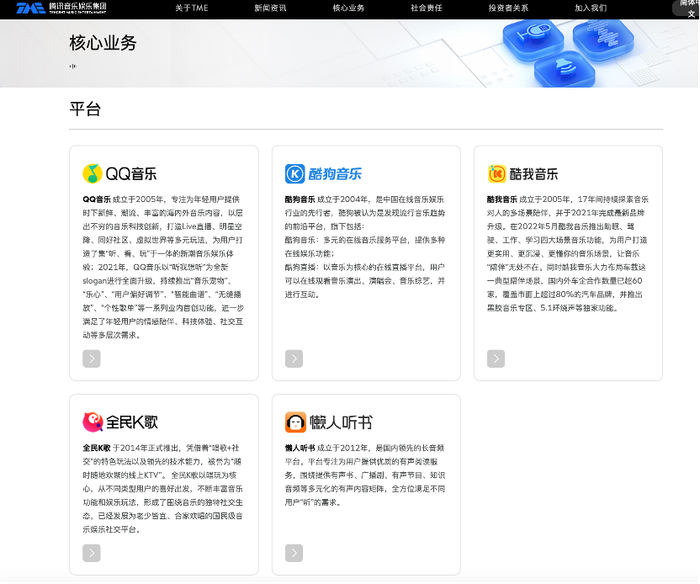The image size is (700, 584).
Task: Open QQ音乐 details with its arrow button
Action: click(x=92, y=359)
